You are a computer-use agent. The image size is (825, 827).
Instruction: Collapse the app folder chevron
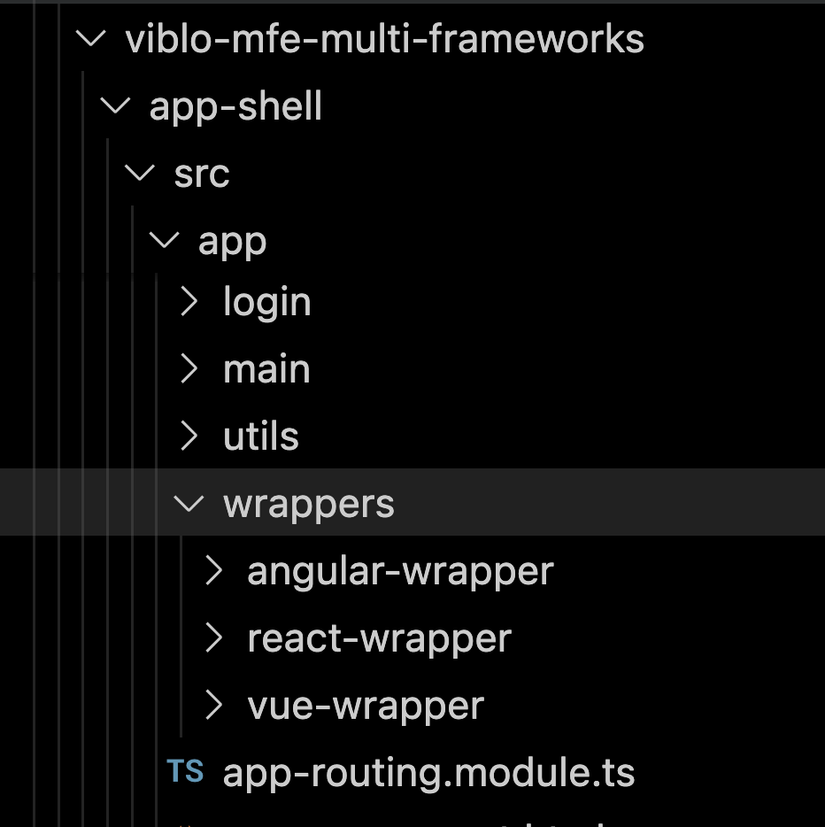coord(163,239)
